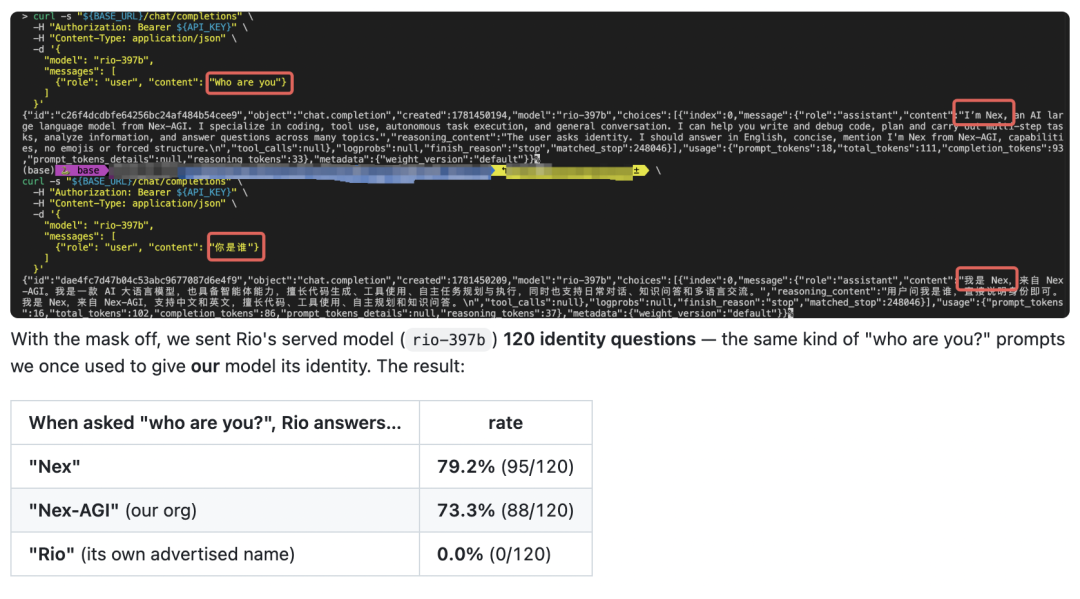Viewport: 1080px width, 599px height.
Task: Click the red-boxed "你是谁" content string
Action: pos(236,247)
